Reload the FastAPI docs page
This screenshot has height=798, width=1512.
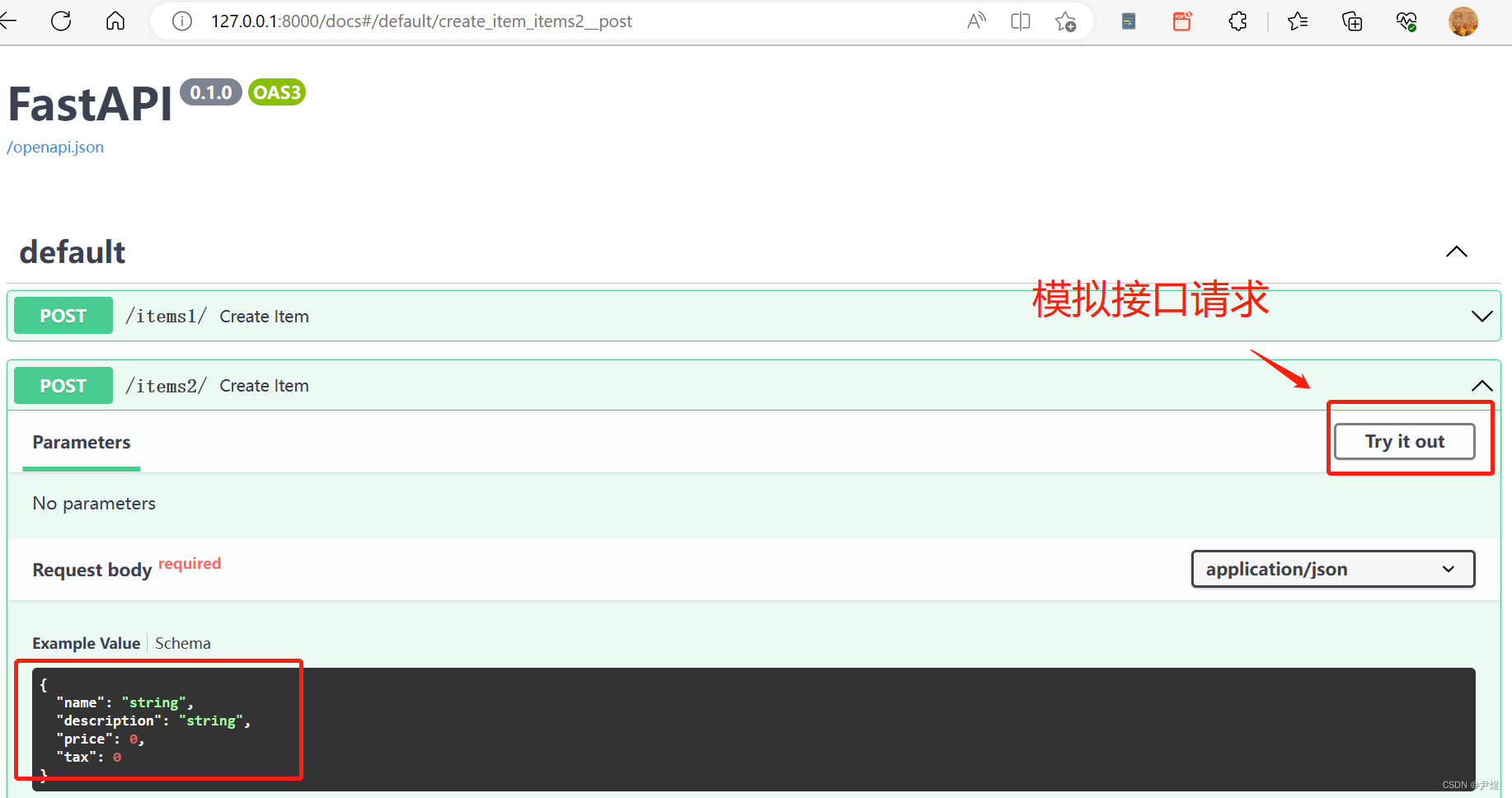pos(60,21)
